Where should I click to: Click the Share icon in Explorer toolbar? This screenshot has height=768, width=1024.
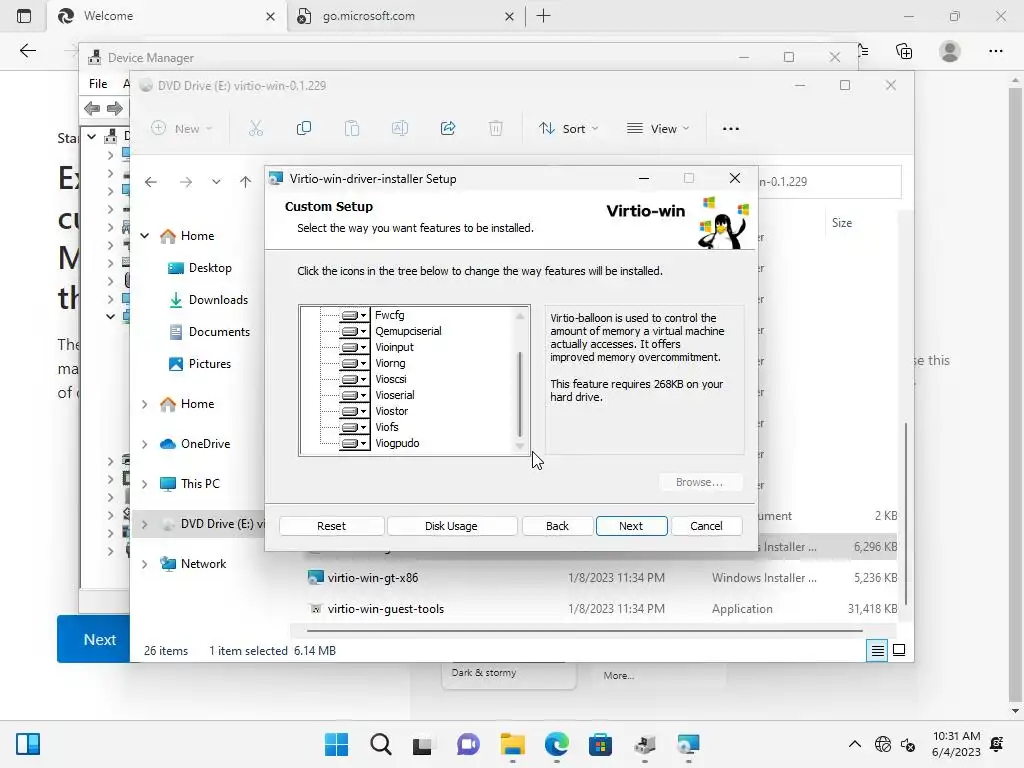[x=448, y=129]
